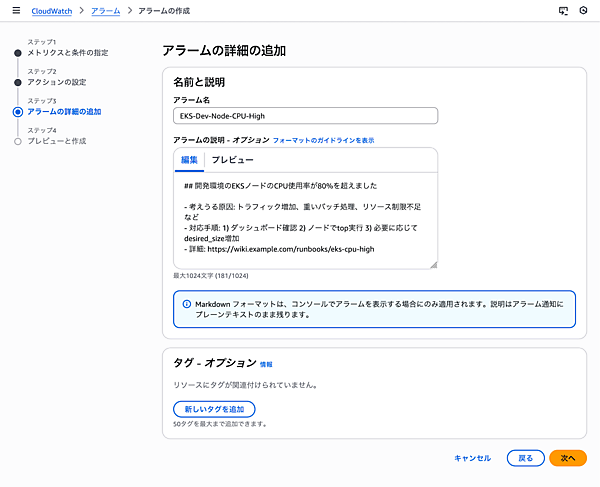Viewport: 600px width, 487px height.
Task: Open the settings hexagon icon at top right
Action: point(583,11)
